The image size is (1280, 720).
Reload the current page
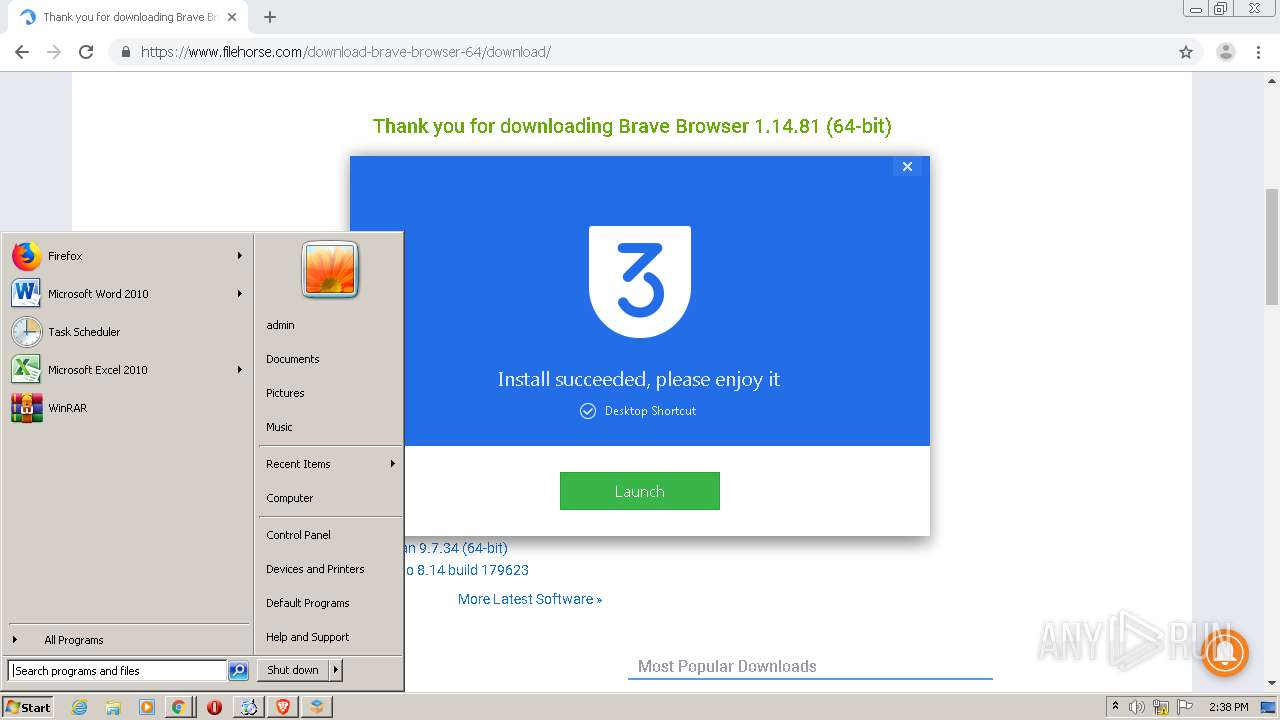pyautogui.click(x=86, y=52)
